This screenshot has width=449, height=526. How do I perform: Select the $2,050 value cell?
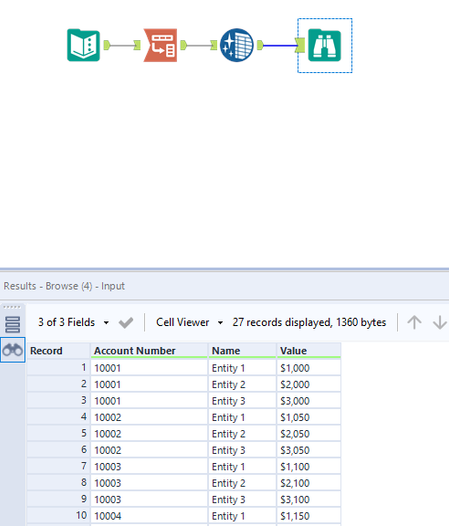(x=309, y=434)
